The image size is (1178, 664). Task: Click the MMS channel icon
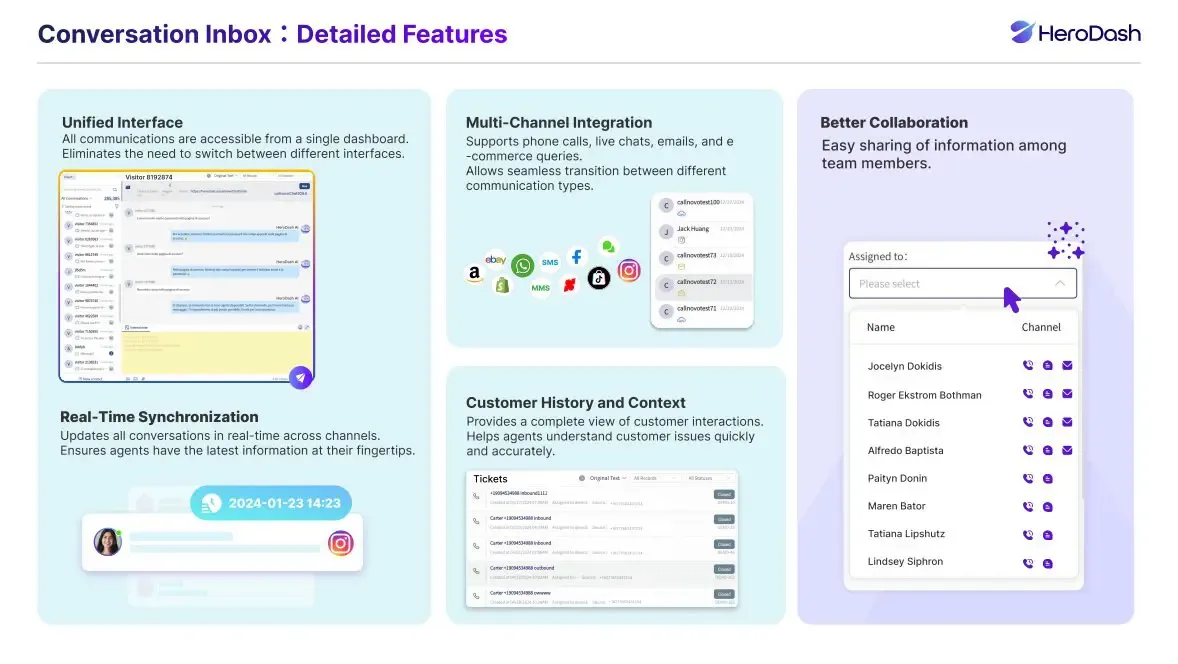(540, 288)
